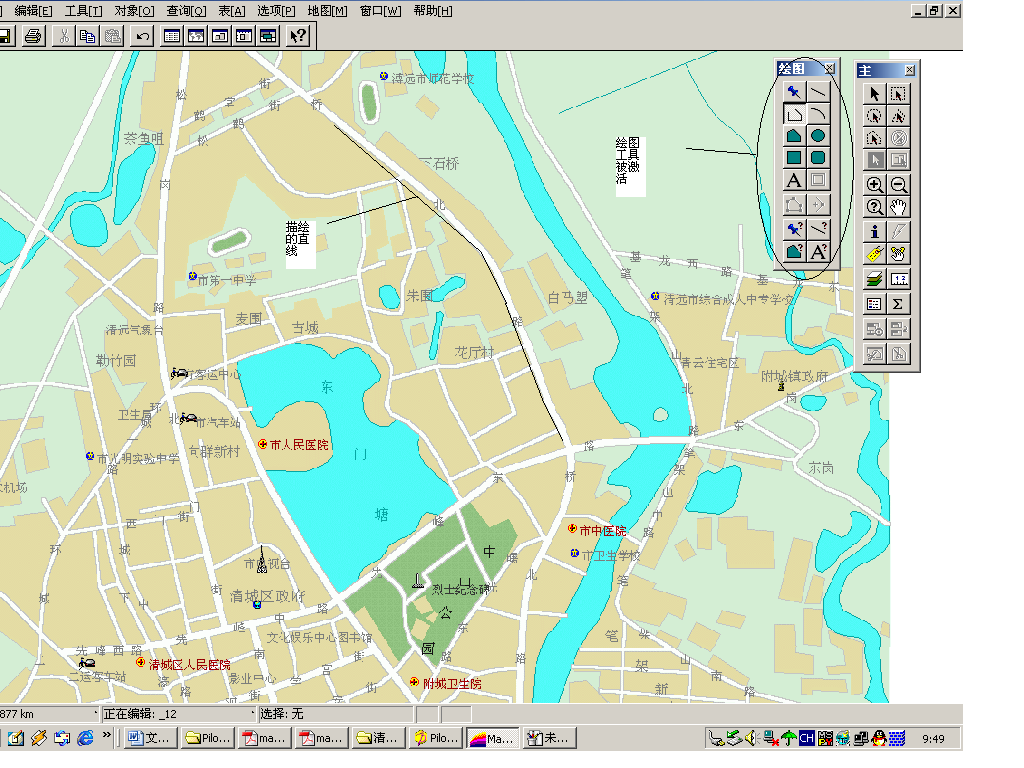Screen dimensions: 1024x768
Task: Click the Zoom-in magnifier tool
Action: coord(875,185)
